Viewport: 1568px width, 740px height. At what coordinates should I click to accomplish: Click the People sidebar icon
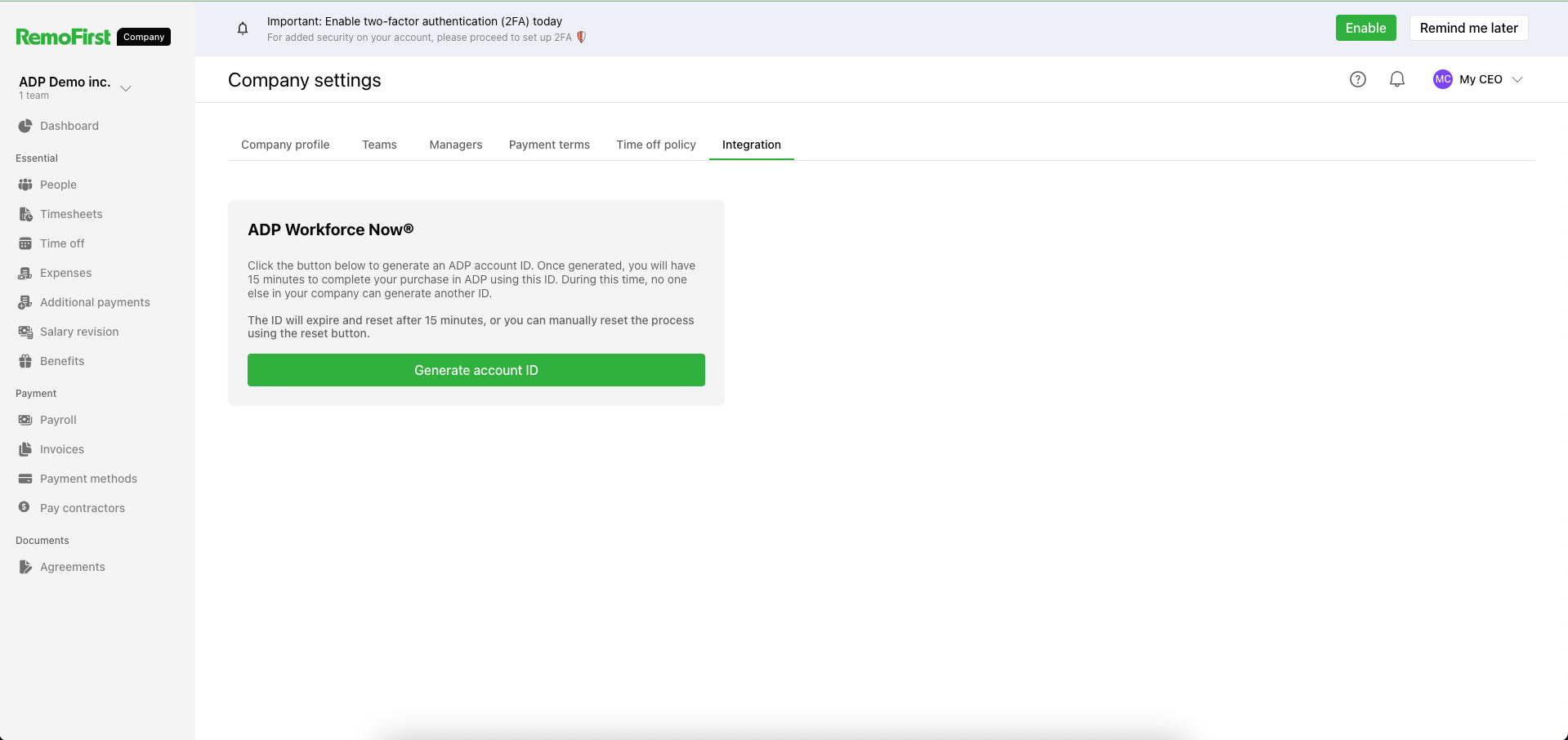[25, 185]
